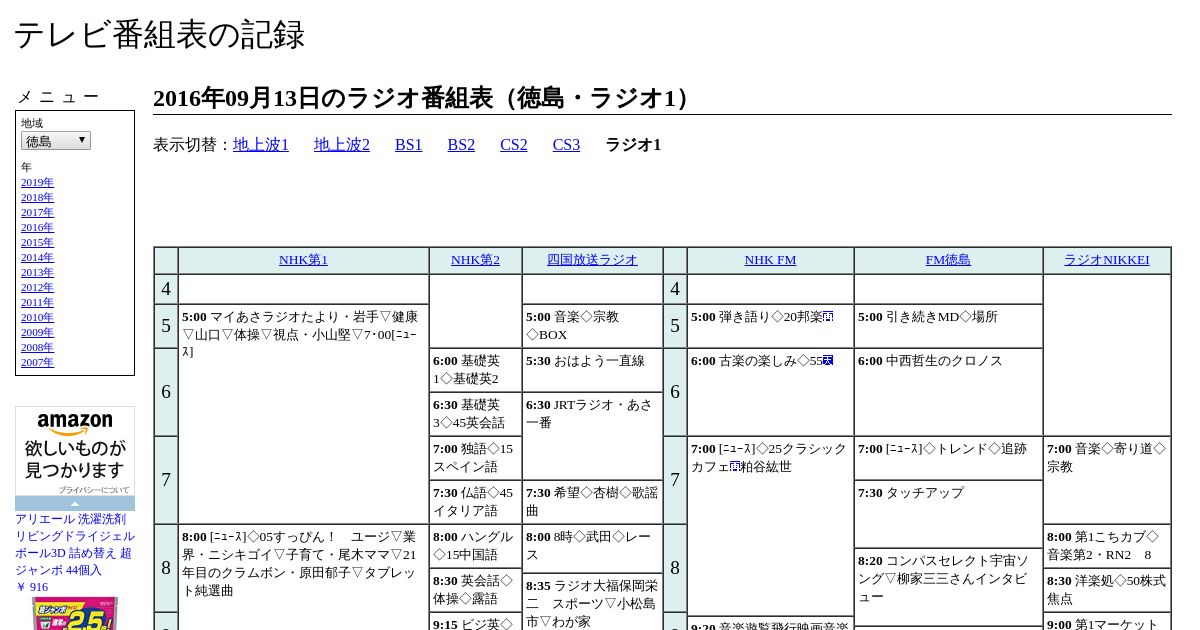Select the 6:00 古楽の楽しみ program
The height and width of the screenshot is (630, 1200).
coord(770,392)
